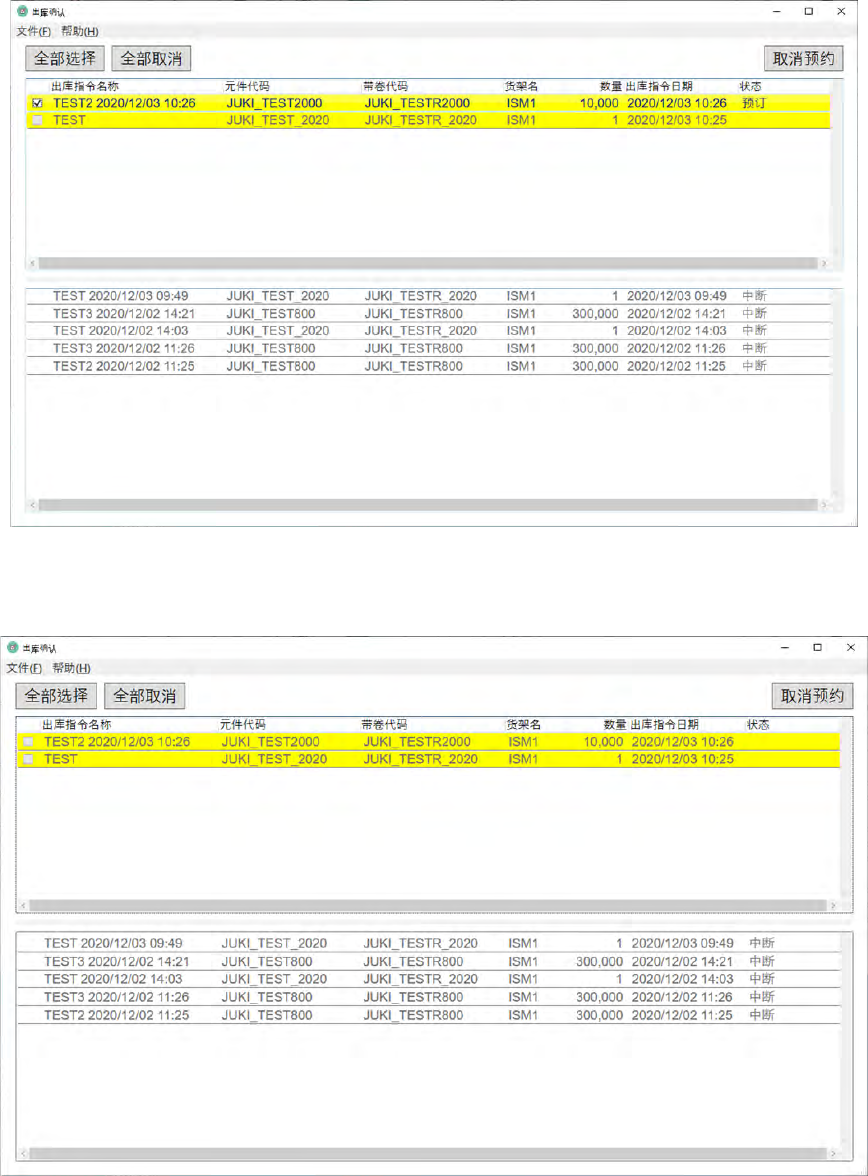Click right scroll arrow of lower window bottom list
868x1176 pixels.
[833, 1154]
